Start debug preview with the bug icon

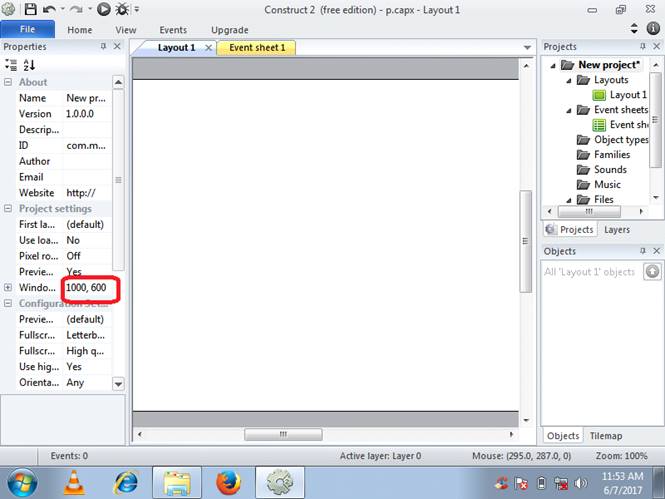pyautogui.click(x=122, y=9)
